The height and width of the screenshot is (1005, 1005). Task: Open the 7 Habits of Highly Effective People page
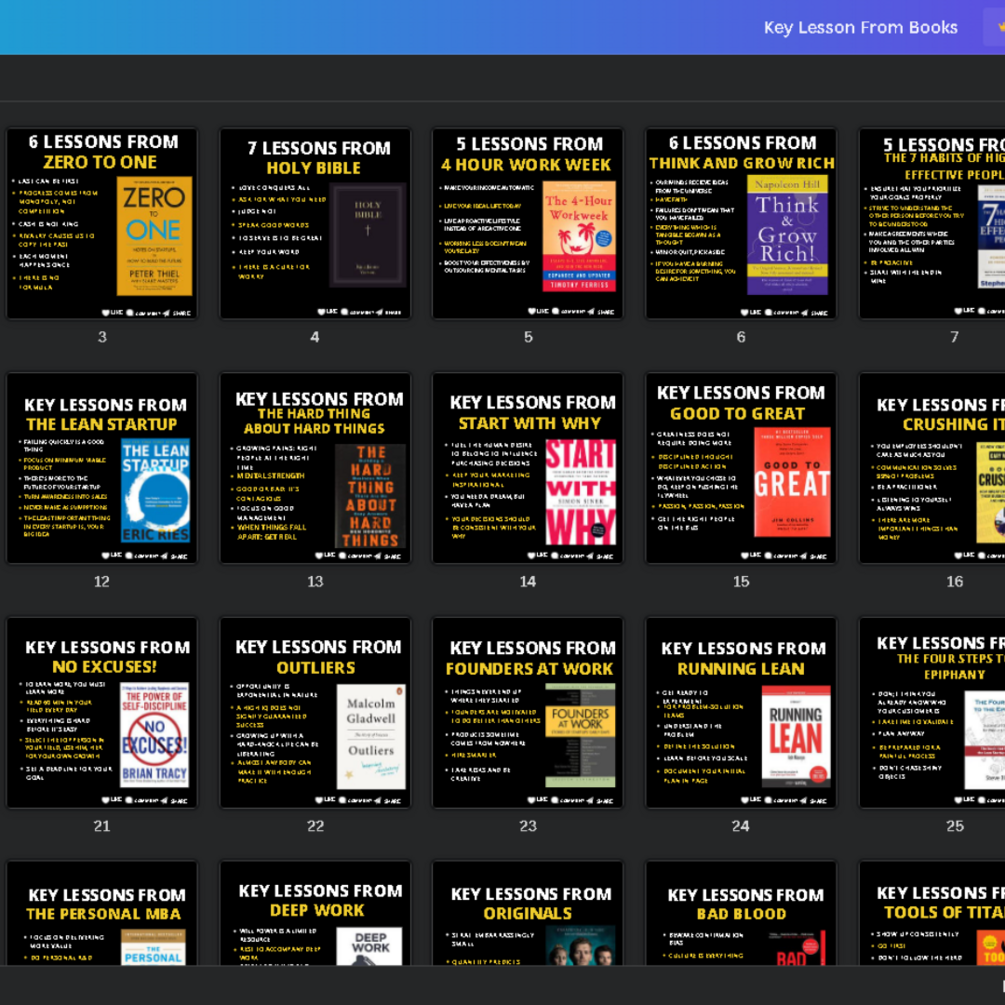coord(932,223)
